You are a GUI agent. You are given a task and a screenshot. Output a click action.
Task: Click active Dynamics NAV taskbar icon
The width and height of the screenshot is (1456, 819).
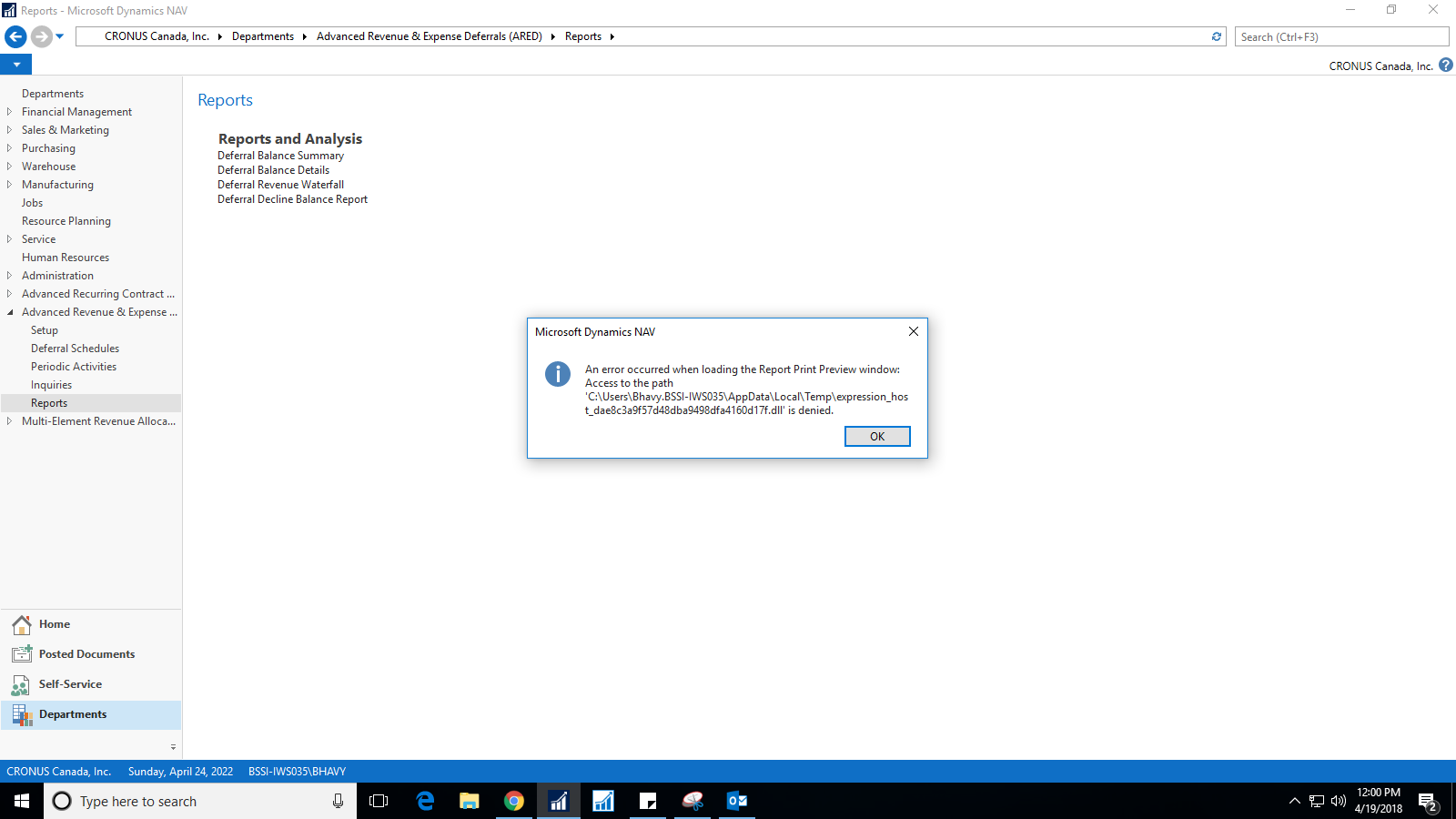click(559, 801)
